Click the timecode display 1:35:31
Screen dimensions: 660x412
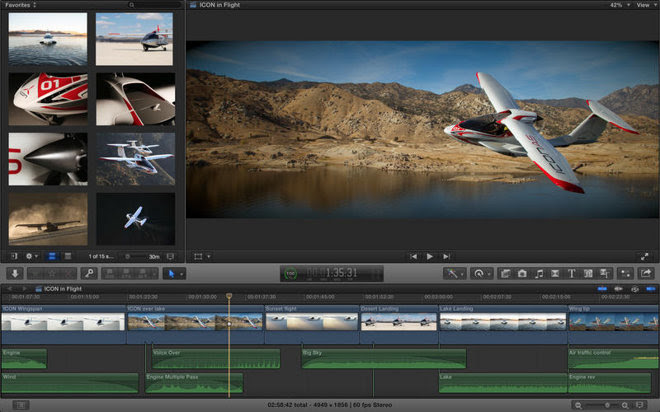[332, 273]
